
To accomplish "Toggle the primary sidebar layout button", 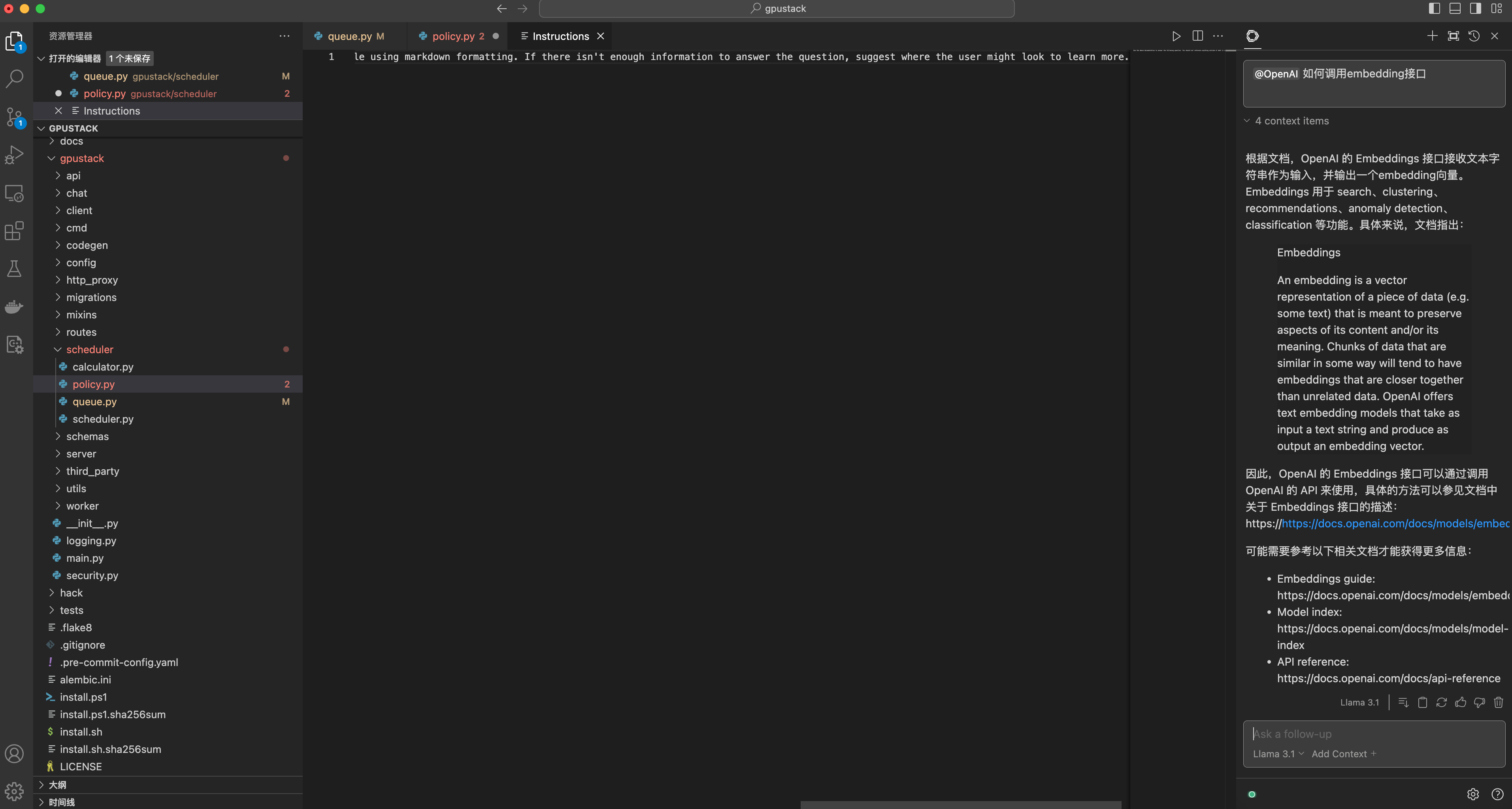I will (x=1434, y=8).
